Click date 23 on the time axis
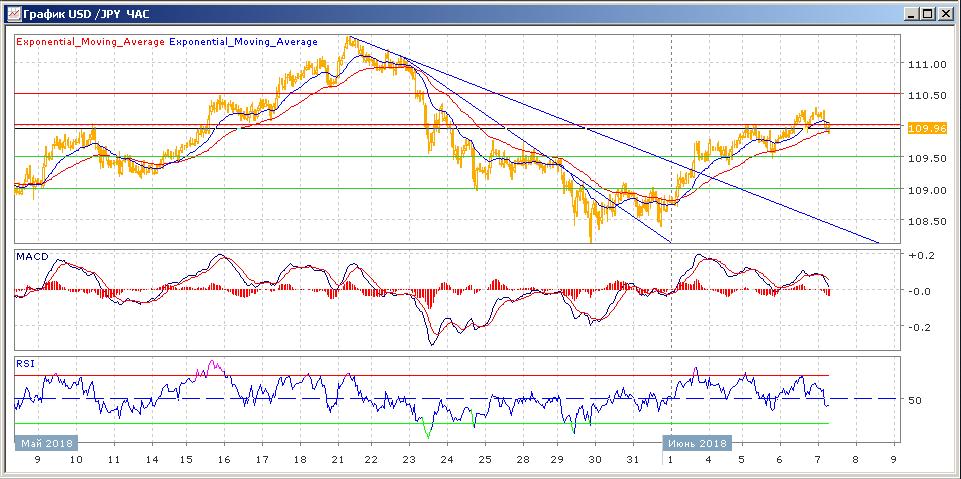 (x=408, y=461)
